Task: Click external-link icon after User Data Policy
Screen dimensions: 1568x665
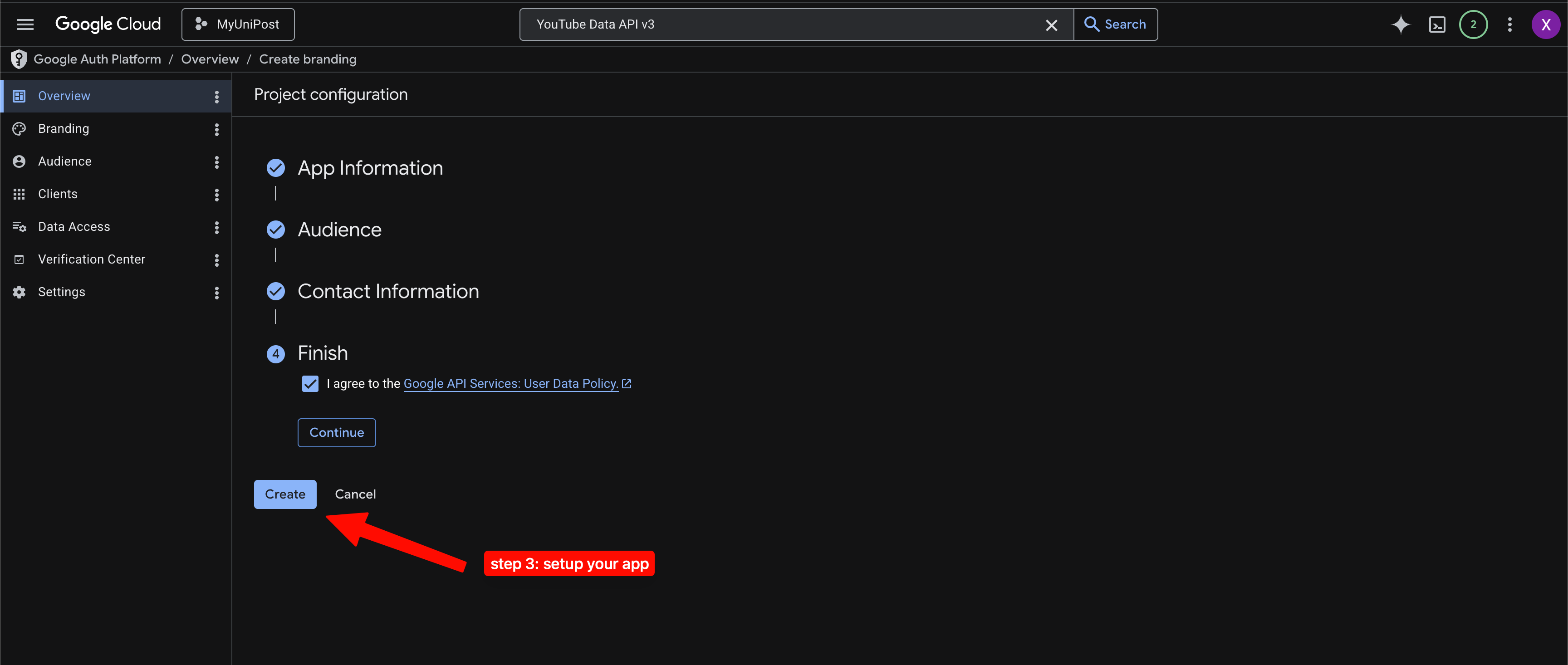Action: click(x=627, y=384)
